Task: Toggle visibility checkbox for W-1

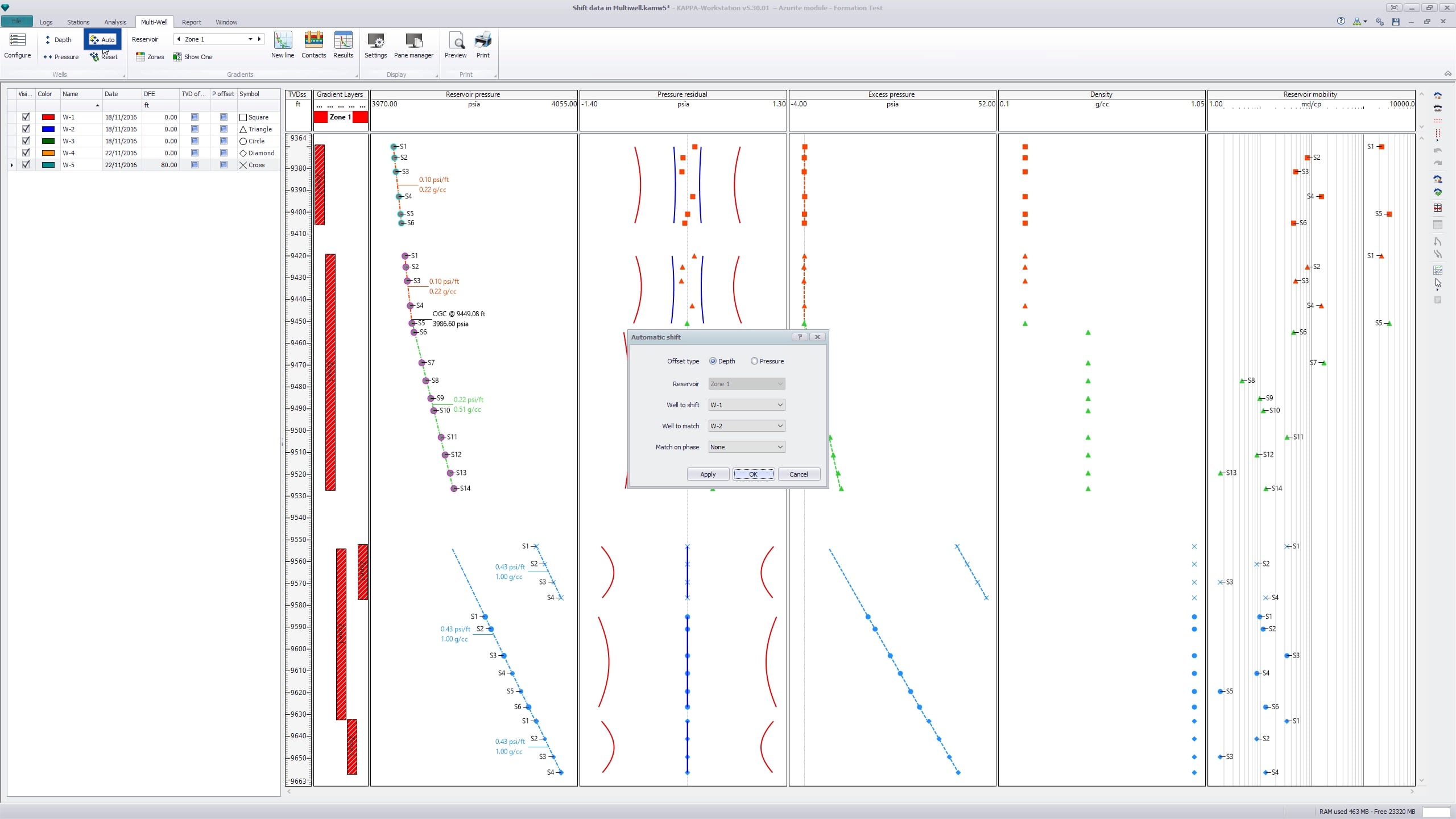Action: point(26,117)
